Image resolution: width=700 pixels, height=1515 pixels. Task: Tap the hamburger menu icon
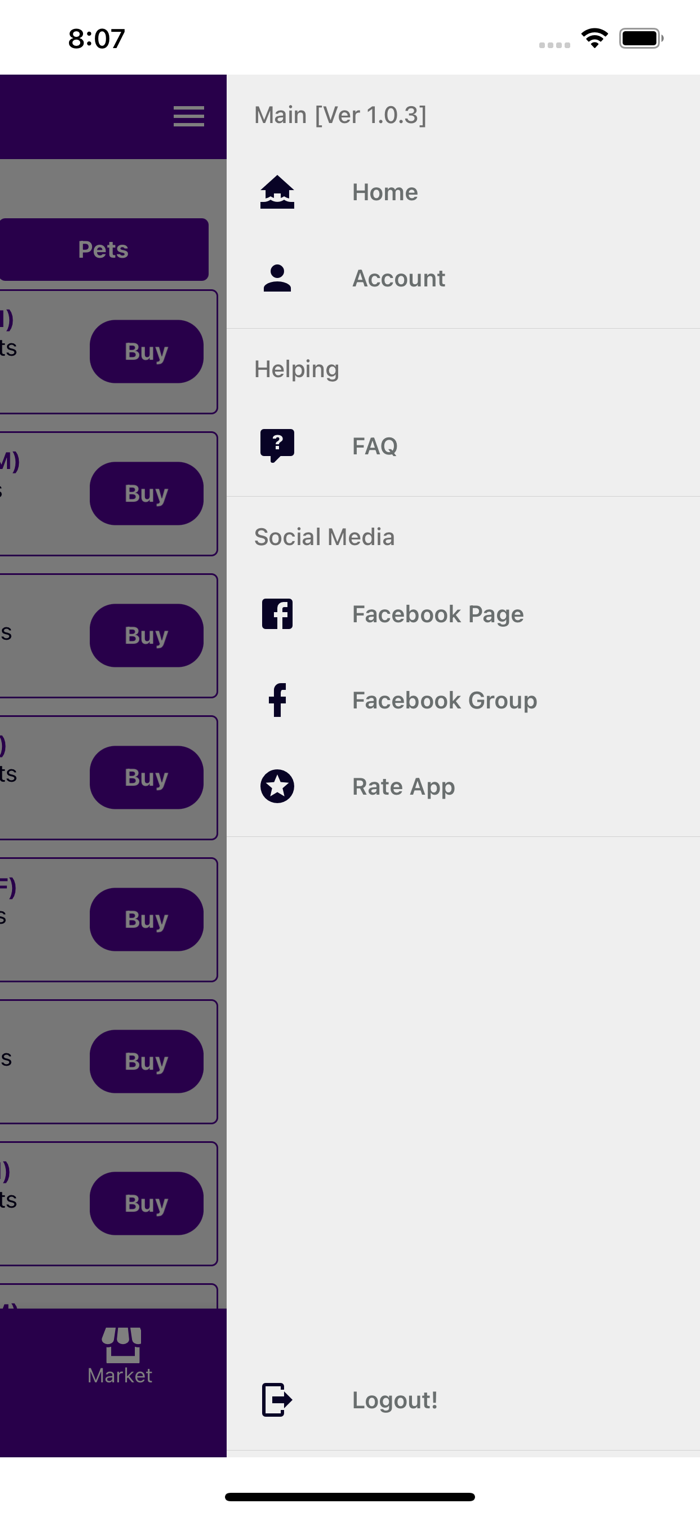coord(188,116)
